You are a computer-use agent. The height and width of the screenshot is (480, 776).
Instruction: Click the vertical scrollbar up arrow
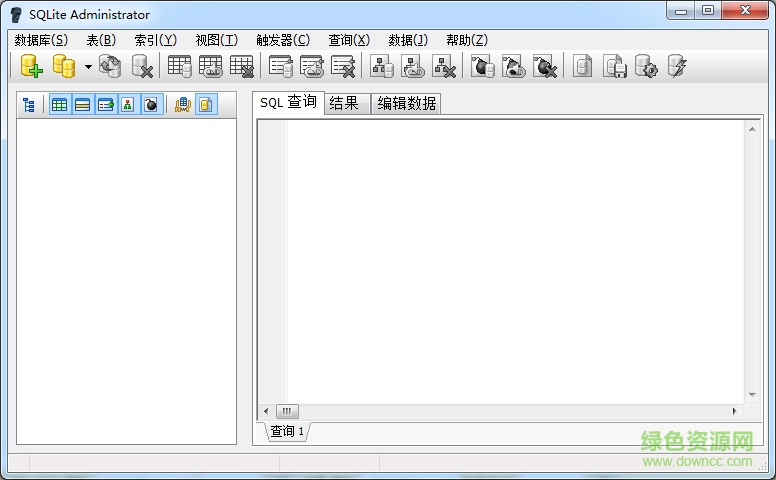coord(752,129)
